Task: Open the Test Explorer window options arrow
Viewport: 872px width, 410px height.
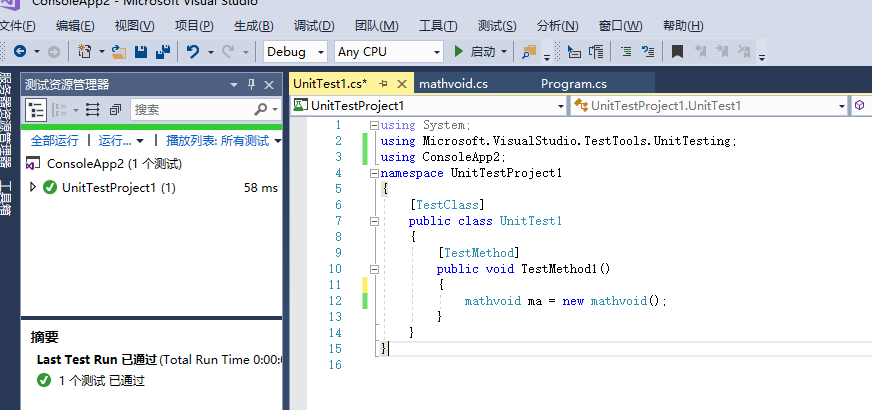Action: tap(234, 85)
